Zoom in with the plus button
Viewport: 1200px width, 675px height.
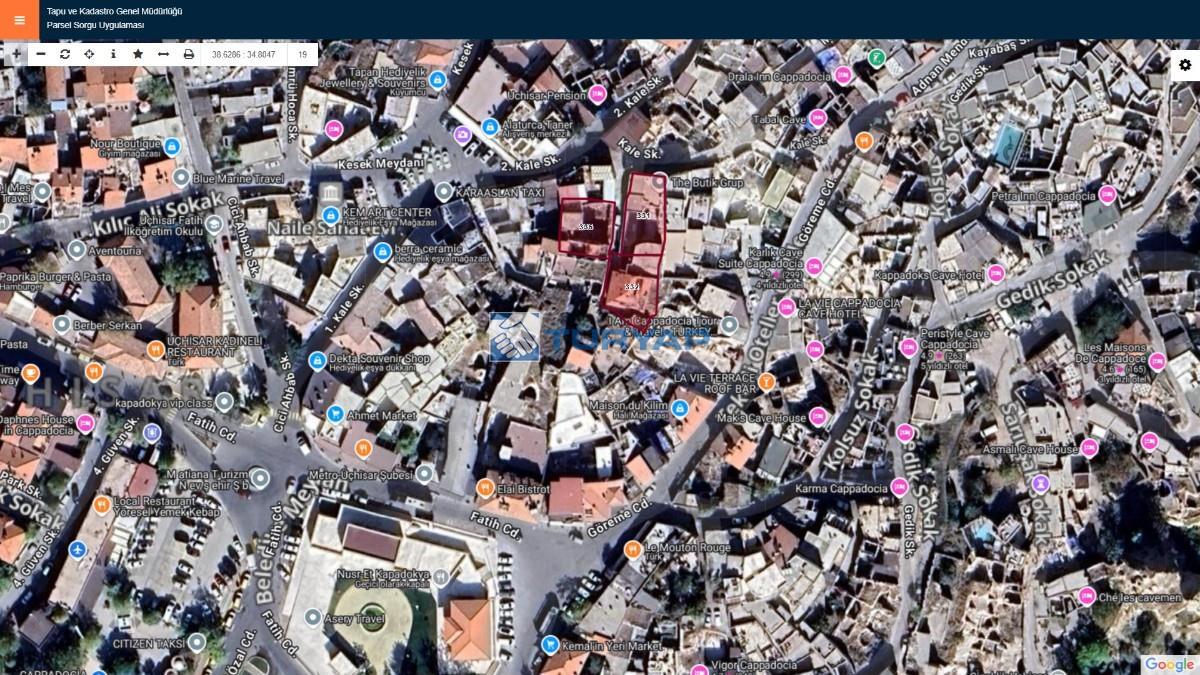(x=15, y=54)
